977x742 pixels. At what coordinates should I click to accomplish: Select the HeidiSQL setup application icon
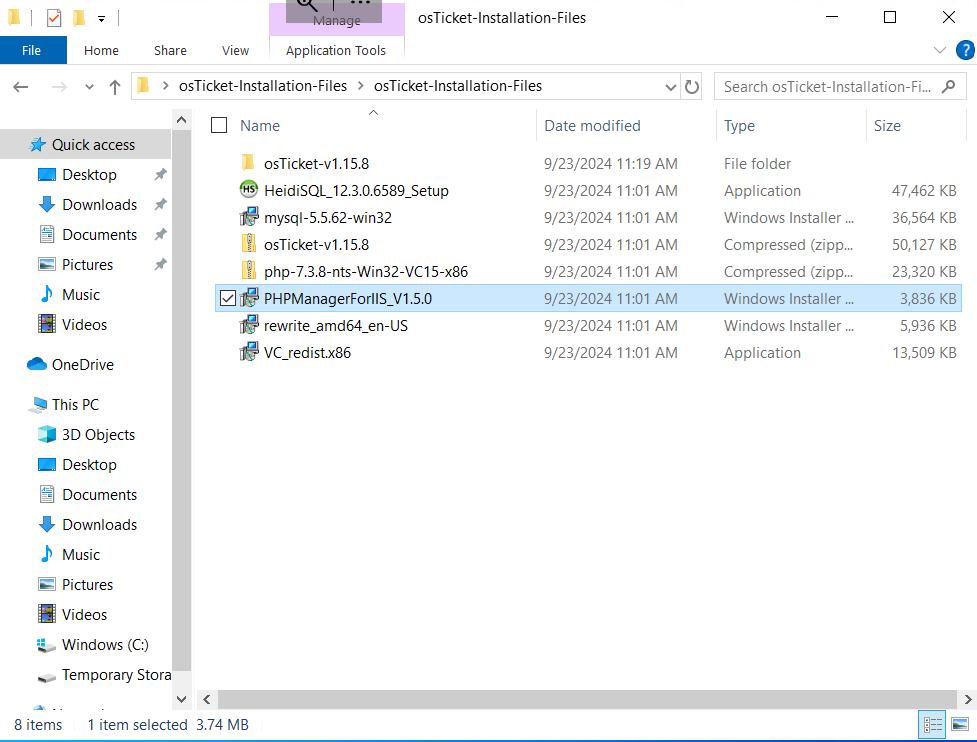click(249, 190)
